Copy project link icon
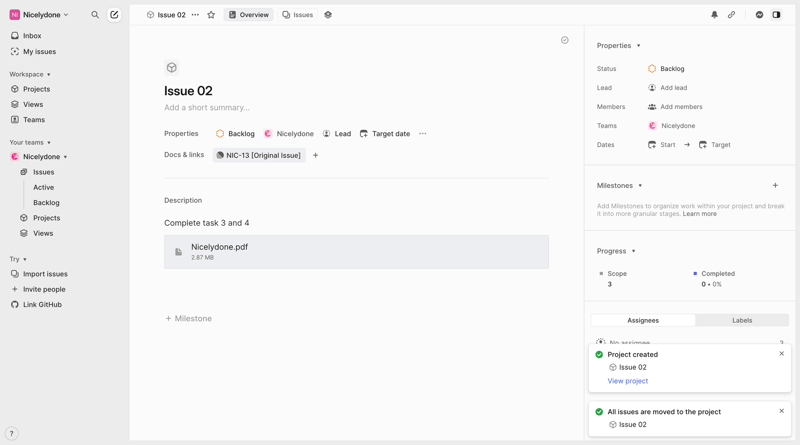The height and width of the screenshot is (445, 800). click(731, 15)
